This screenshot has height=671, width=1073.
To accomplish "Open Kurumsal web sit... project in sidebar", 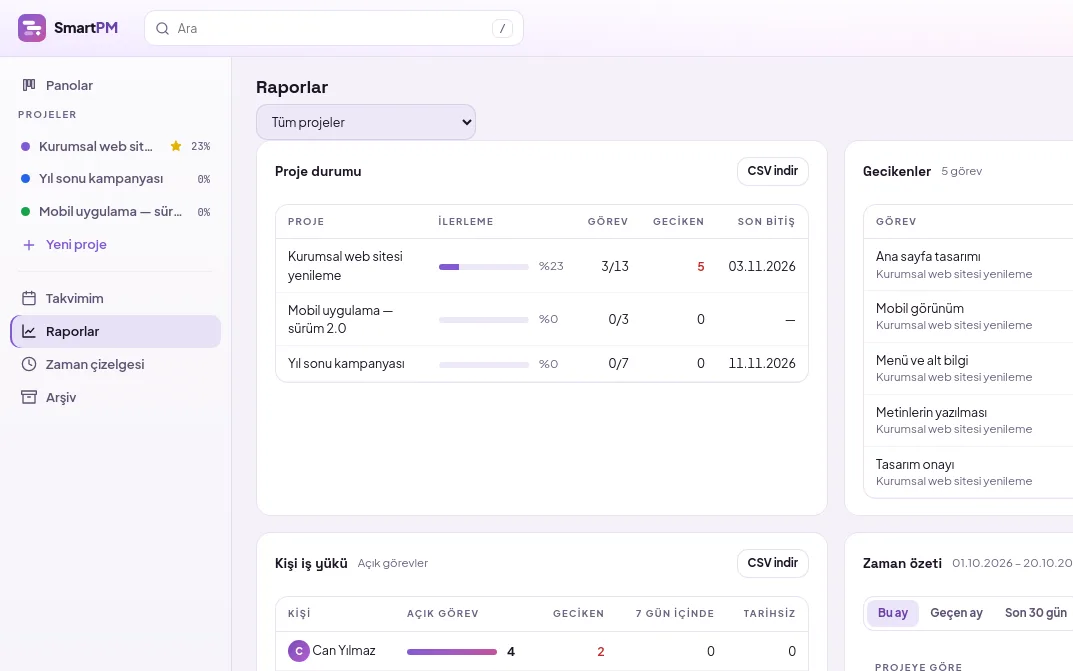I will tap(116, 146).
